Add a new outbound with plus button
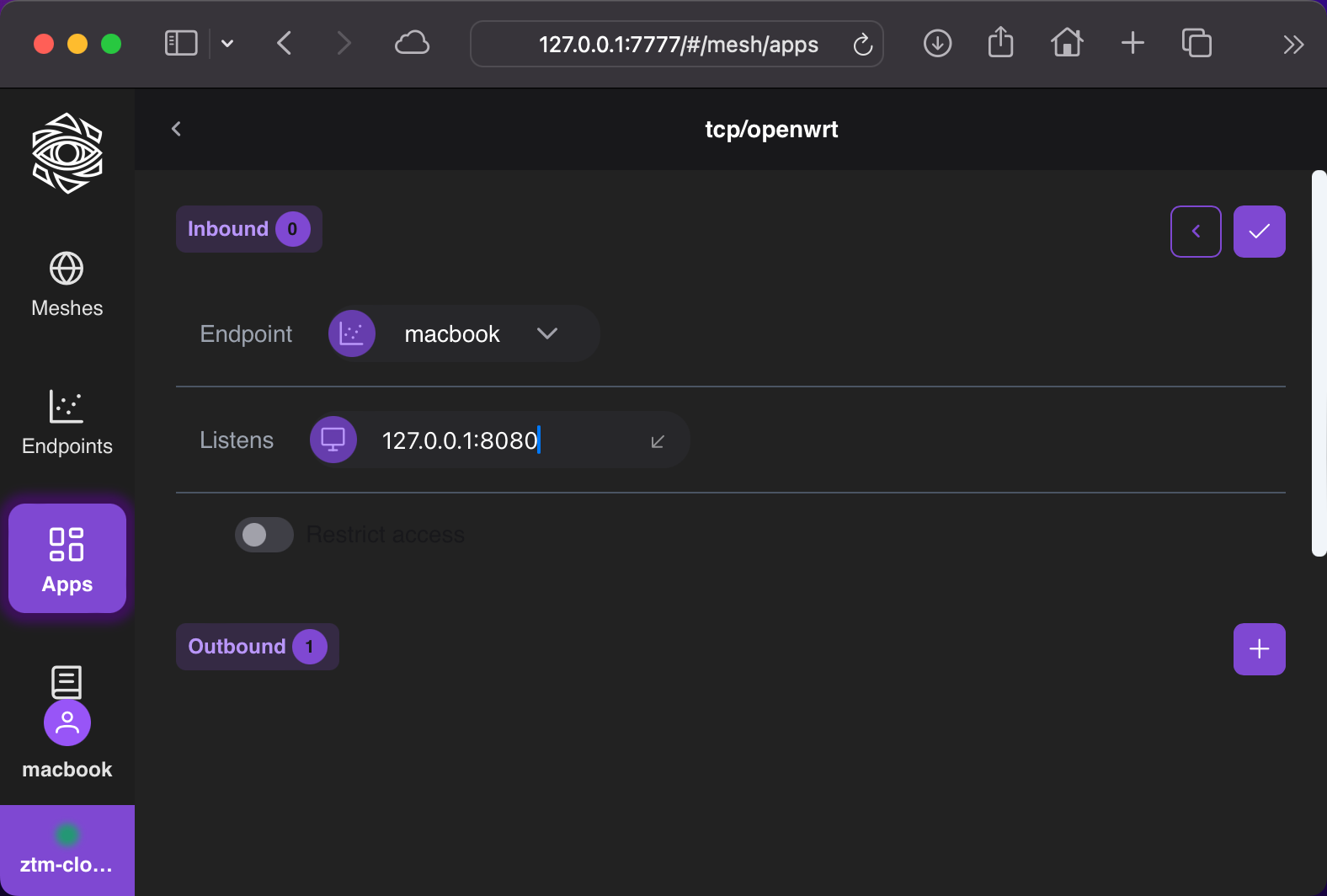The width and height of the screenshot is (1327, 896). click(1259, 649)
